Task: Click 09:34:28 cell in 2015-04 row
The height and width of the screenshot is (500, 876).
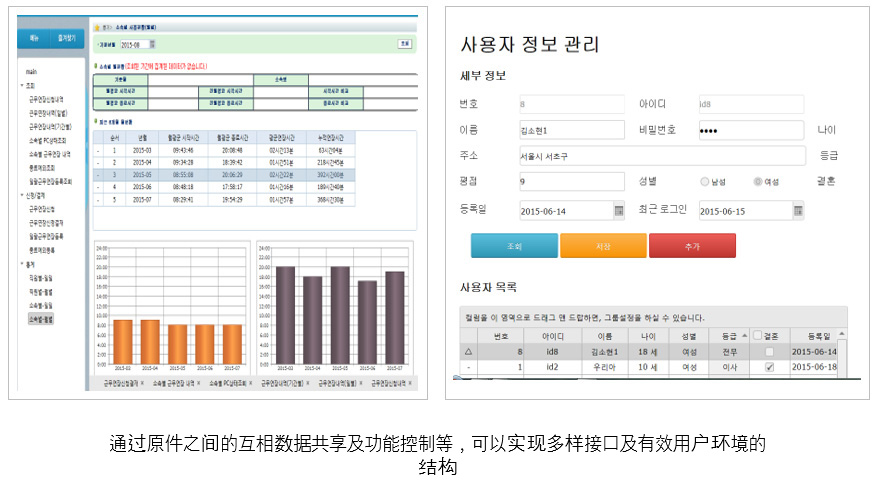Action: (183, 163)
